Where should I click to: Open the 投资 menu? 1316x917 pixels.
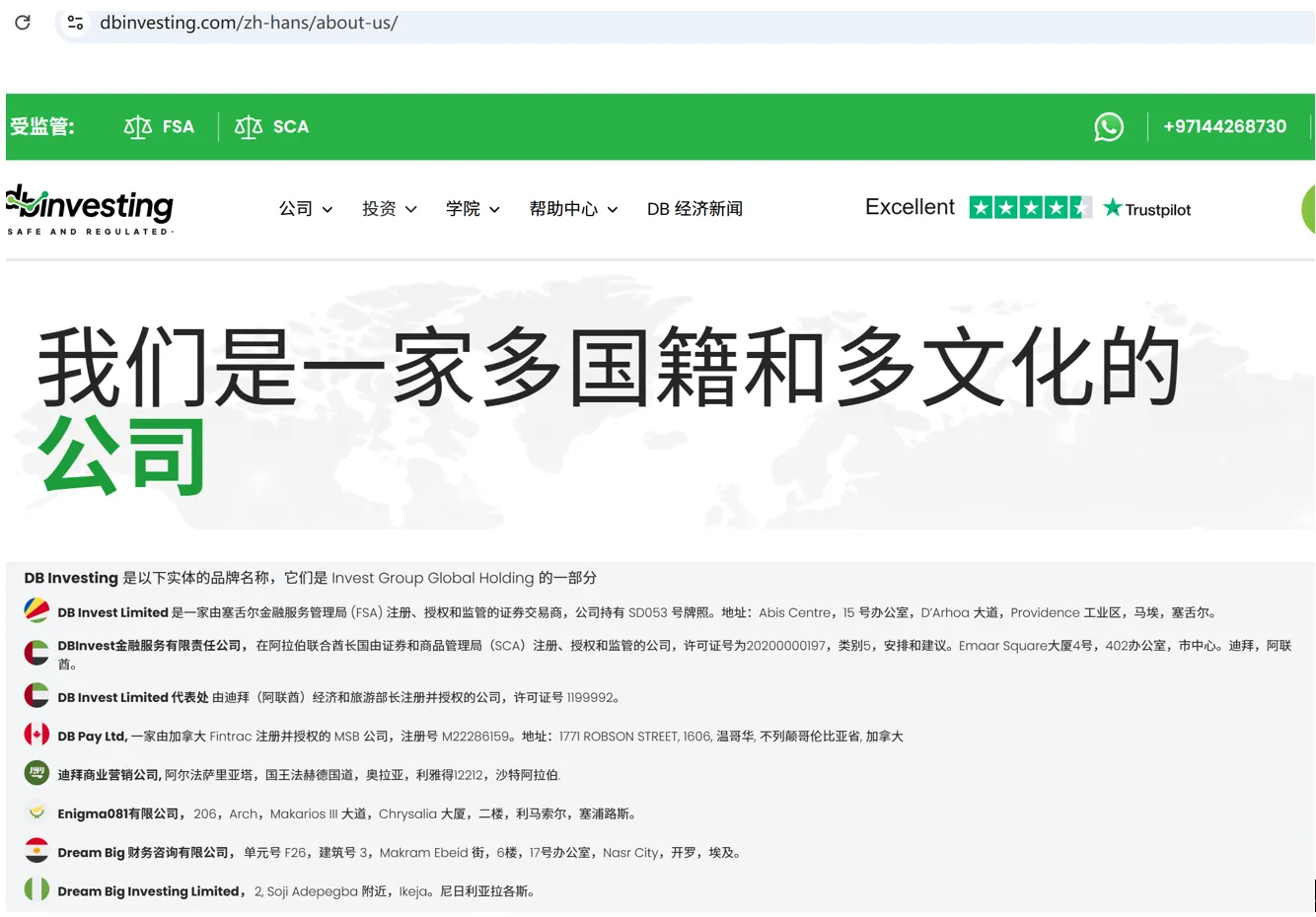click(x=379, y=209)
